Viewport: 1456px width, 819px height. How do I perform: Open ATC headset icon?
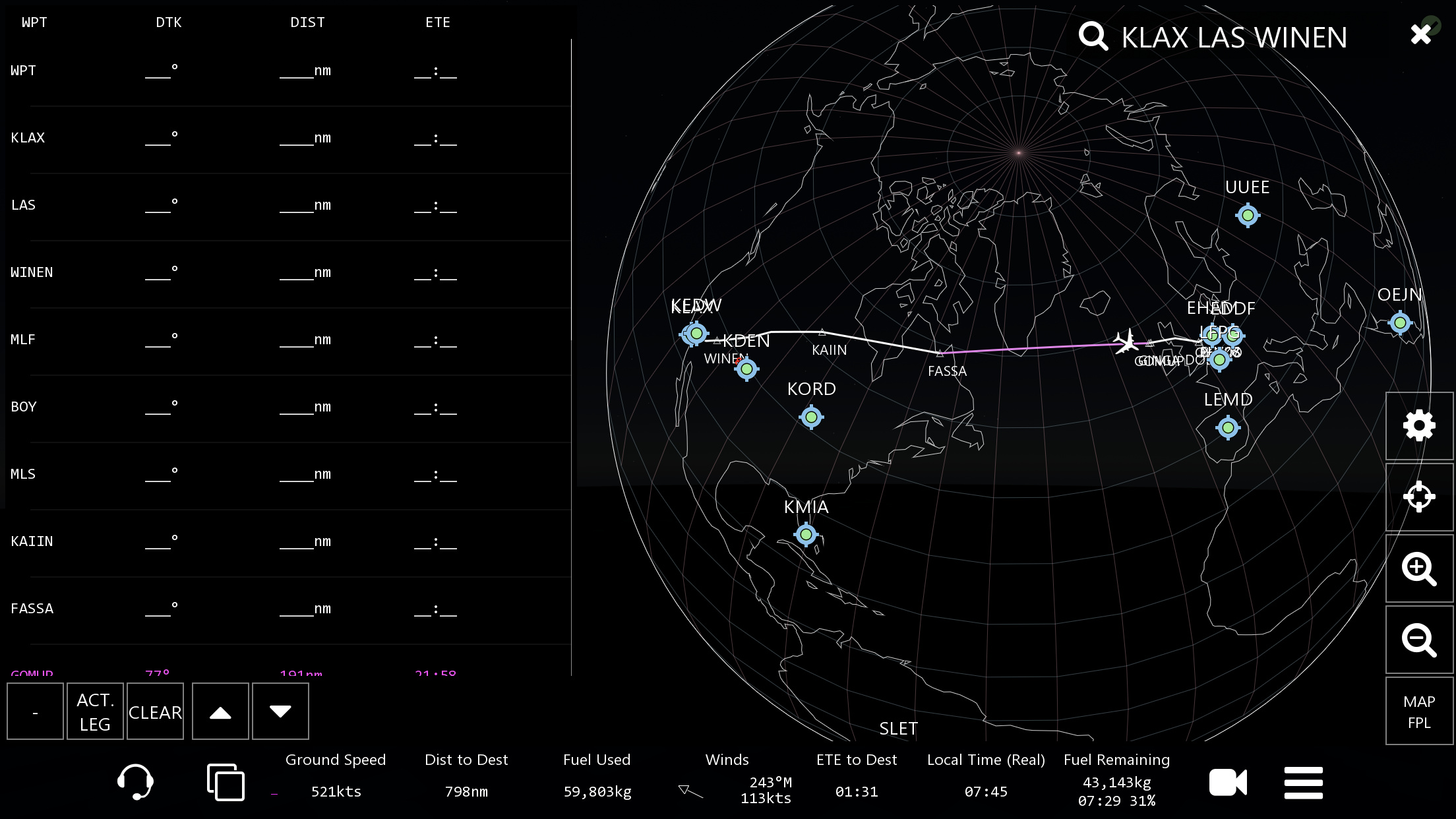(x=135, y=782)
